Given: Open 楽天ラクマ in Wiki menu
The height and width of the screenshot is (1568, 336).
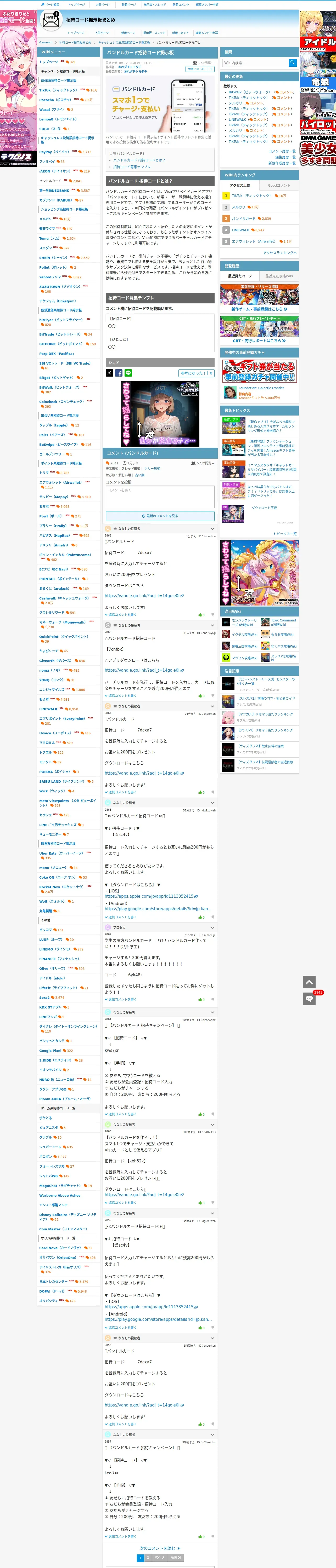Looking at the screenshot, I should [x=47, y=229].
